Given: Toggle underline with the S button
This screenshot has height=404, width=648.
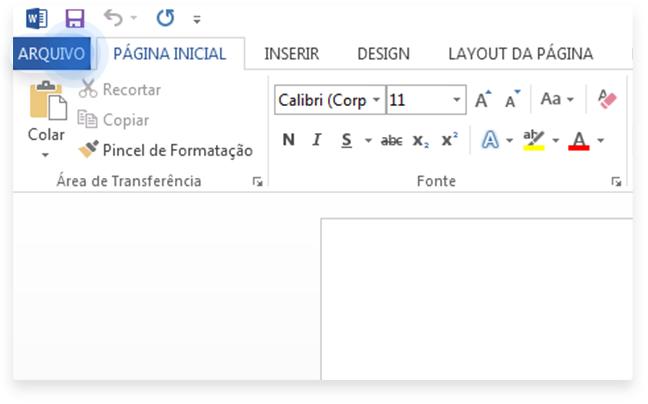Looking at the screenshot, I should (x=347, y=140).
